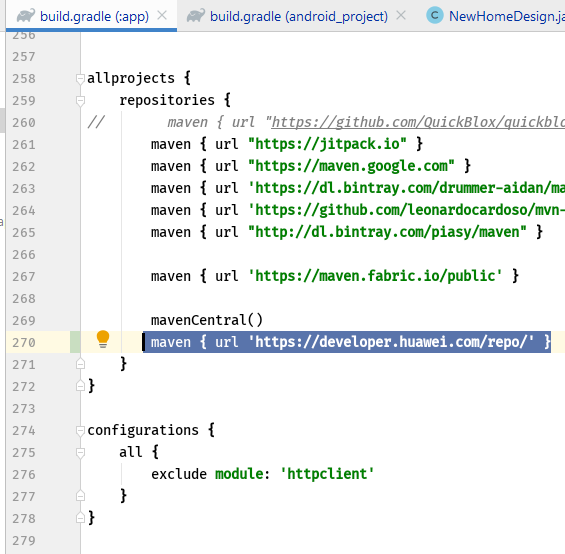Click the 'httpclient' exclude module string

coord(327,474)
